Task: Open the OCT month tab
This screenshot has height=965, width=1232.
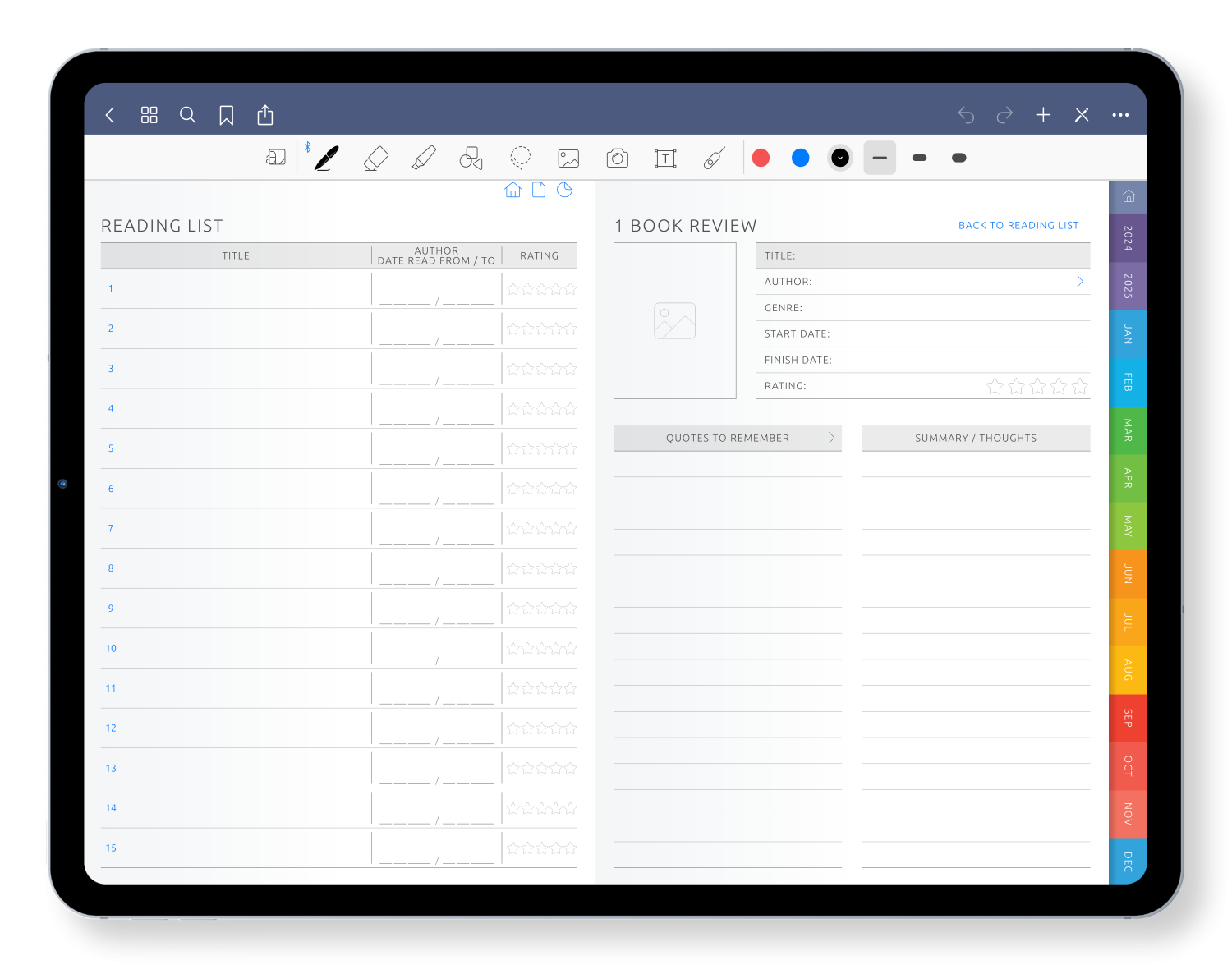Action: click(x=1129, y=766)
